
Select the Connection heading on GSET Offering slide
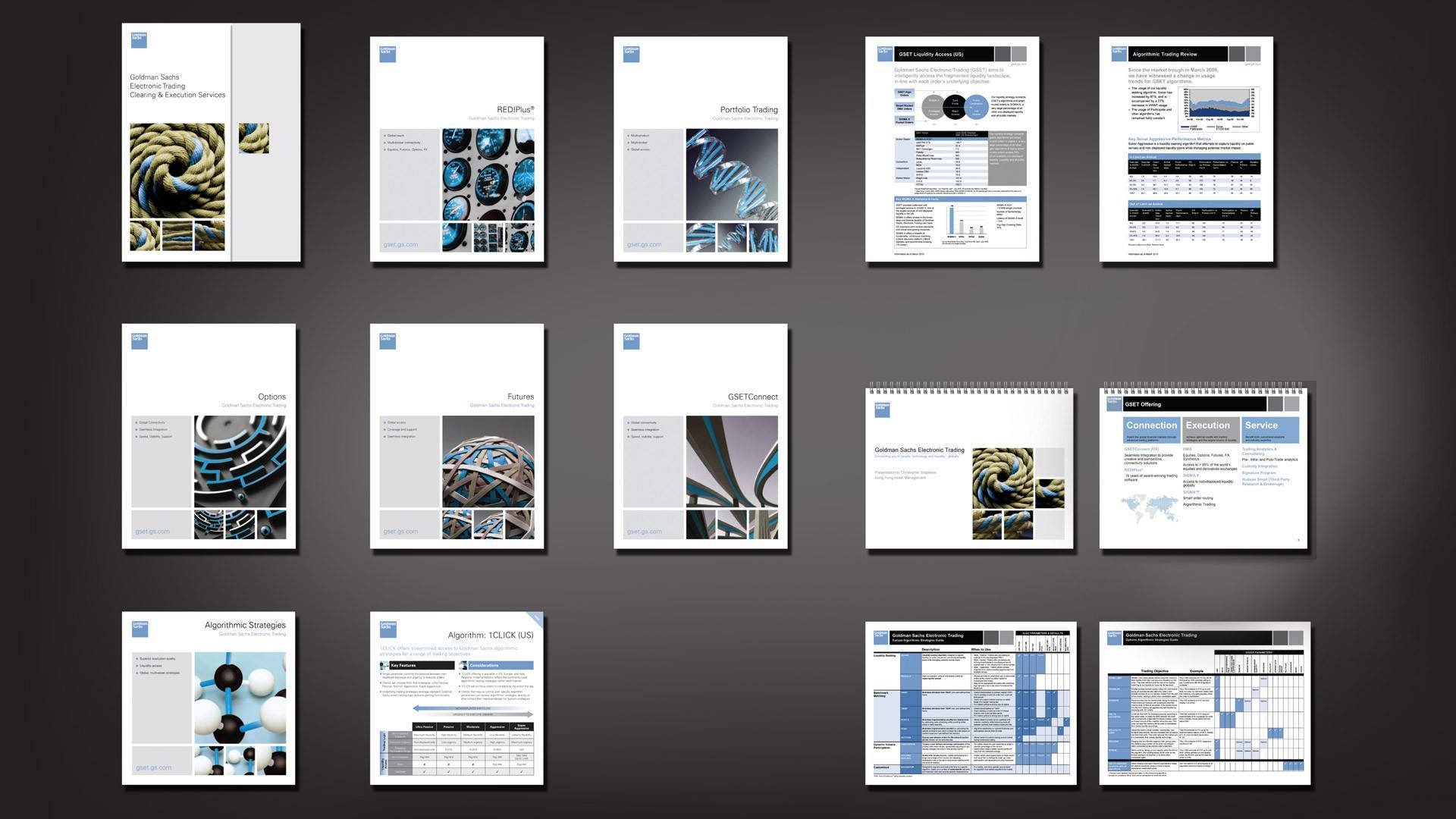(1151, 425)
